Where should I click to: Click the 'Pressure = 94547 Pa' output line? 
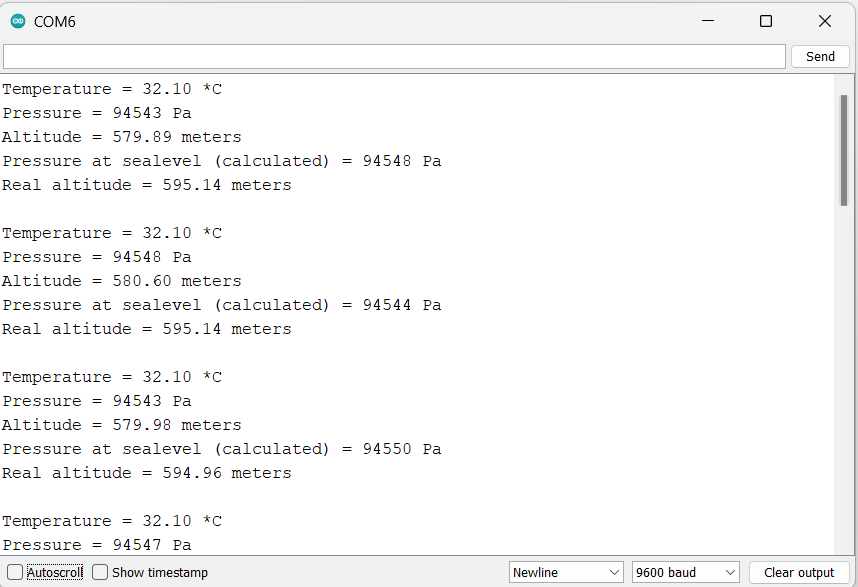point(96,545)
